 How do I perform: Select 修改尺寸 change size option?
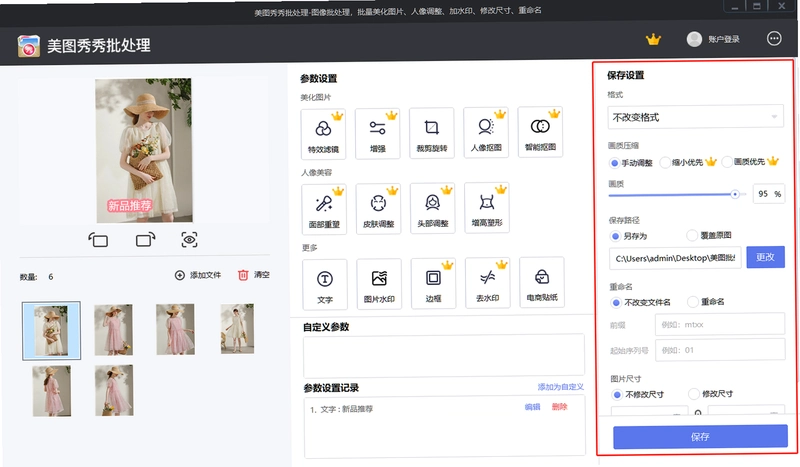(x=711, y=394)
